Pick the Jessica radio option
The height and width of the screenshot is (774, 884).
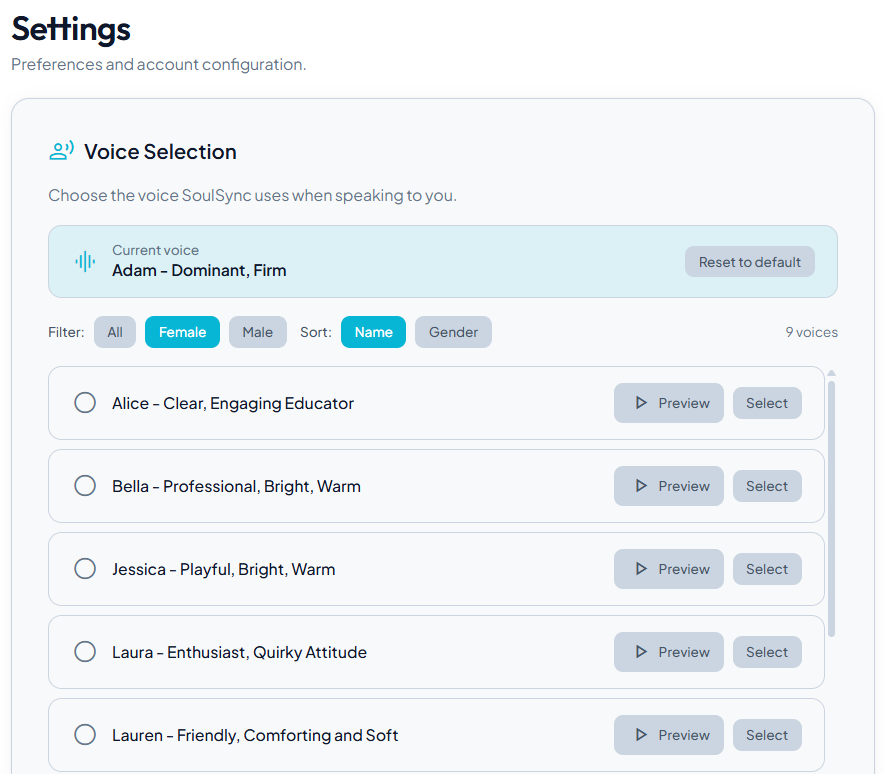click(x=85, y=569)
